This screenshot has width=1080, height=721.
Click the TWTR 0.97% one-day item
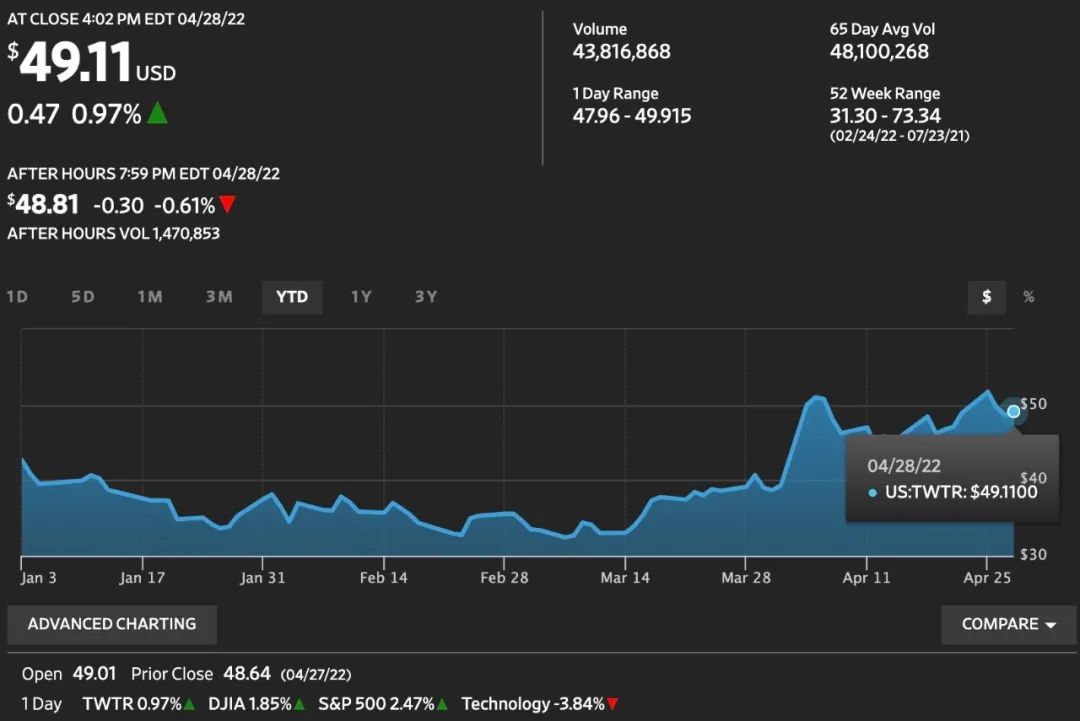point(138,704)
